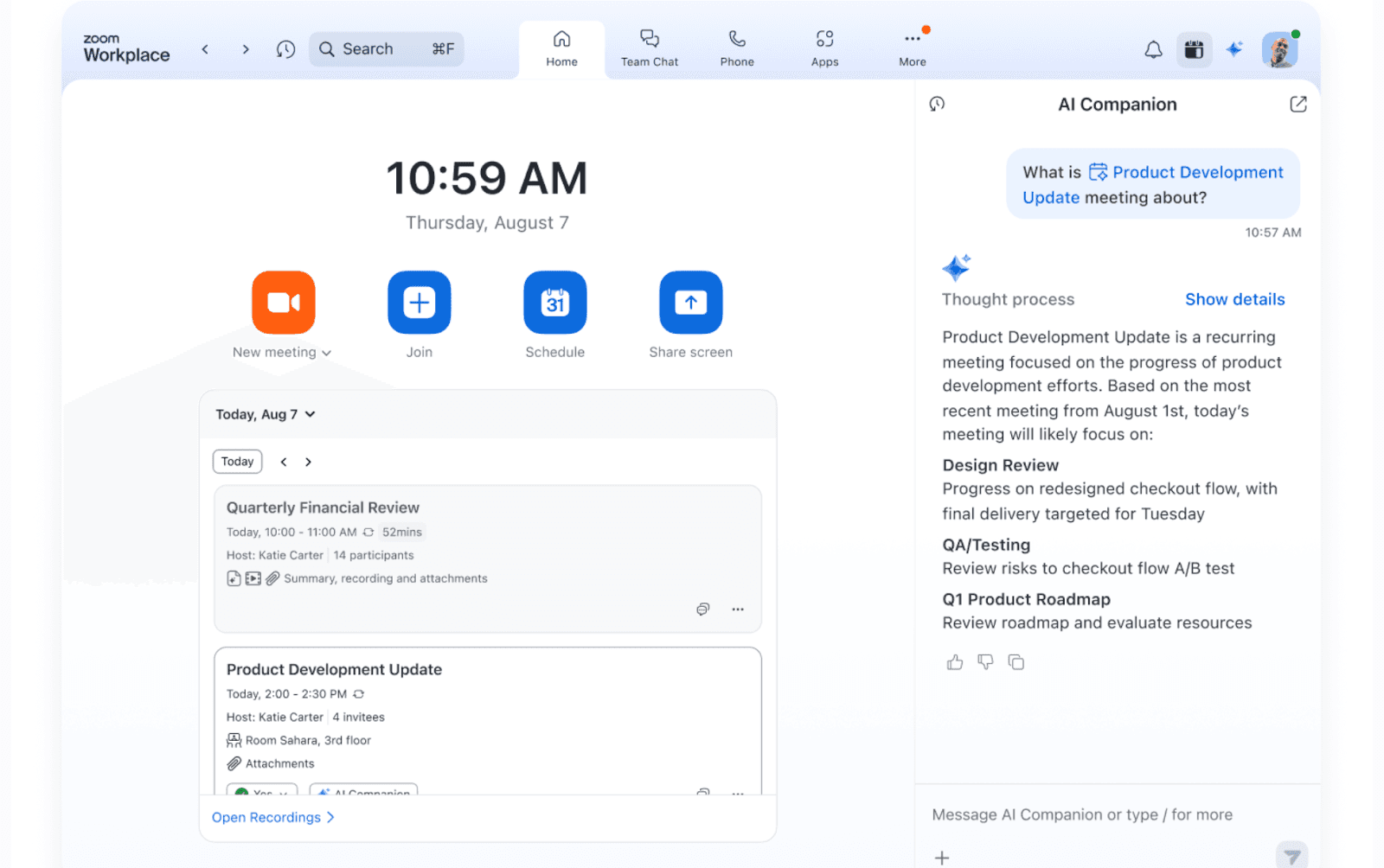The height and width of the screenshot is (868, 1384).
Task: Open the profile avatar menu
Action: coord(1279,50)
